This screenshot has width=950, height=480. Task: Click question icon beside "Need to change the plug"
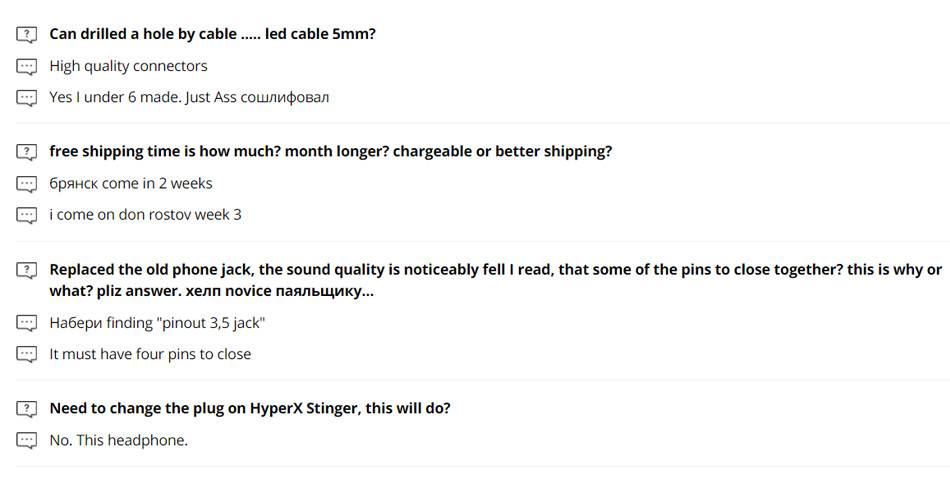pos(26,409)
